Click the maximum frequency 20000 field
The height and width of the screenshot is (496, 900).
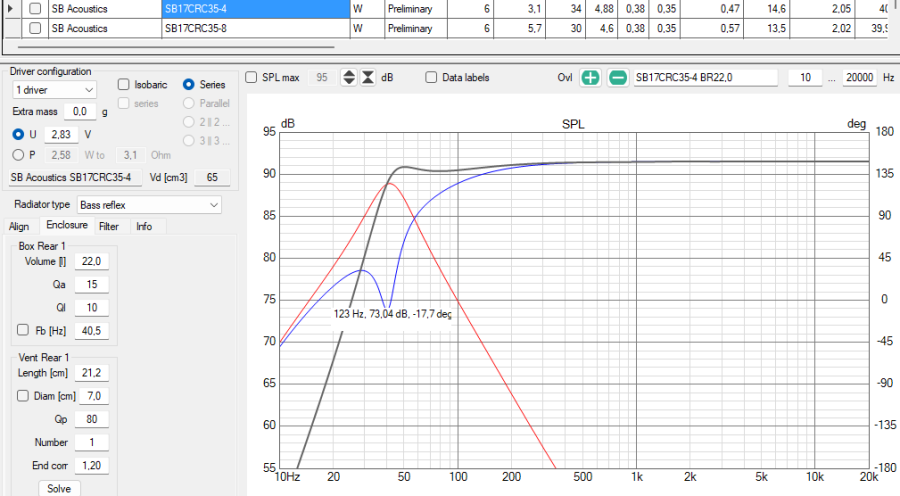(859, 78)
